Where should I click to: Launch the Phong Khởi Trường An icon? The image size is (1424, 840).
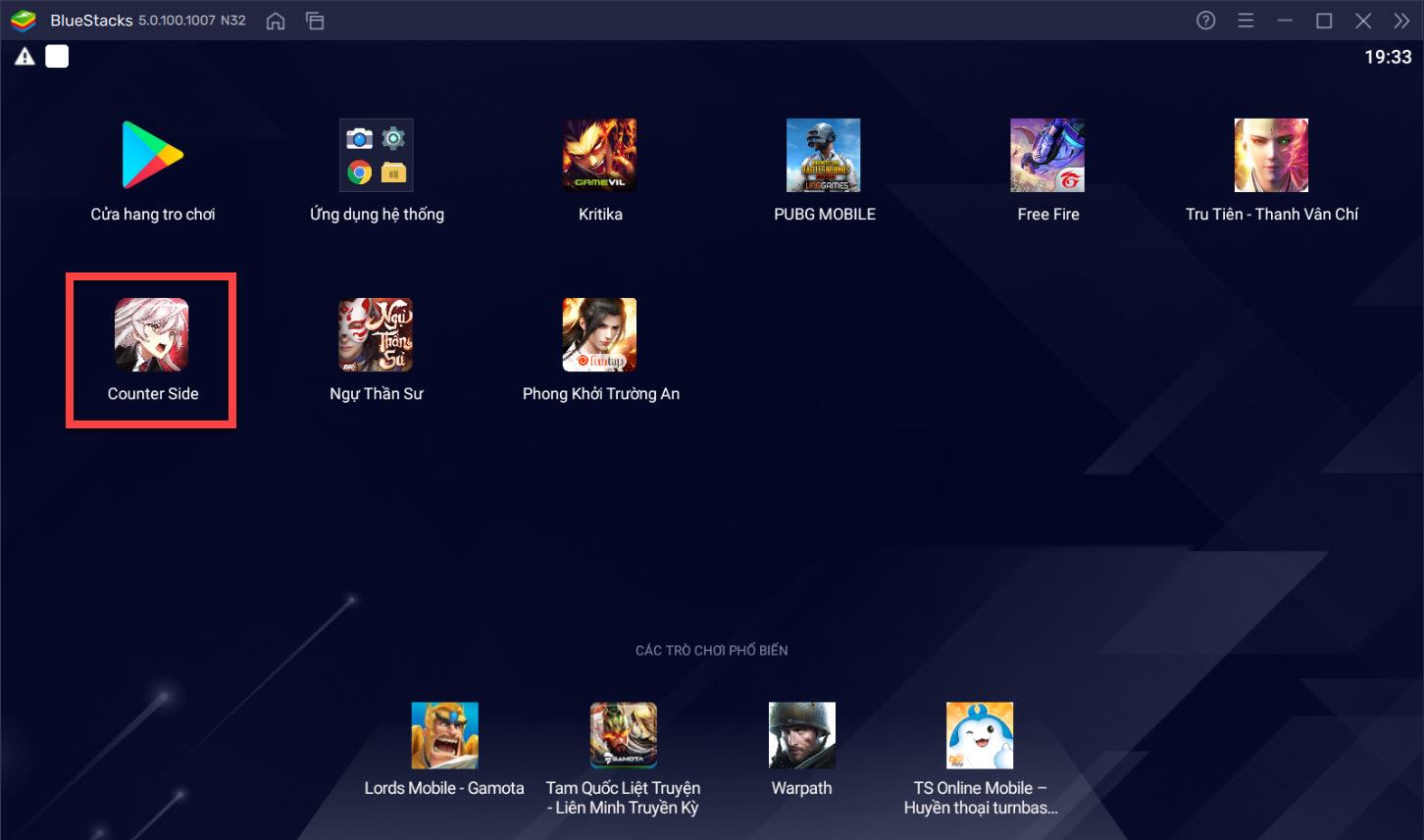coord(600,335)
